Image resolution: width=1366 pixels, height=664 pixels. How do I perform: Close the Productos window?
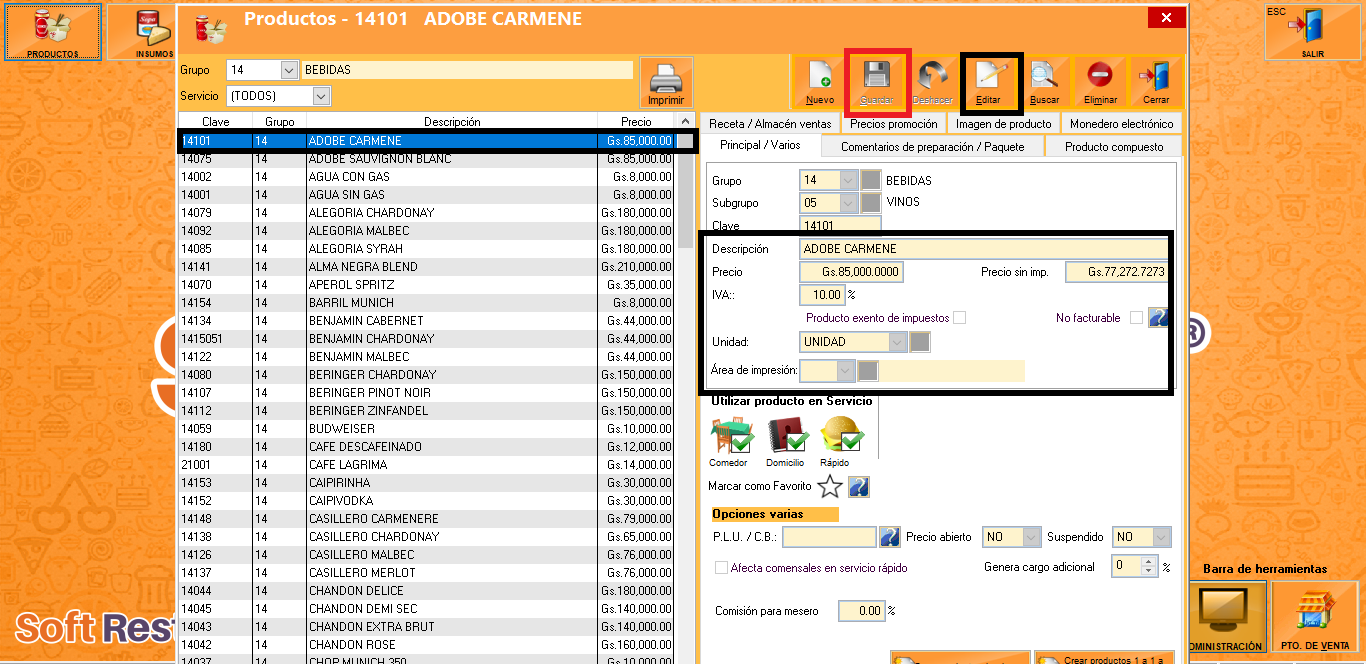(x=1166, y=18)
